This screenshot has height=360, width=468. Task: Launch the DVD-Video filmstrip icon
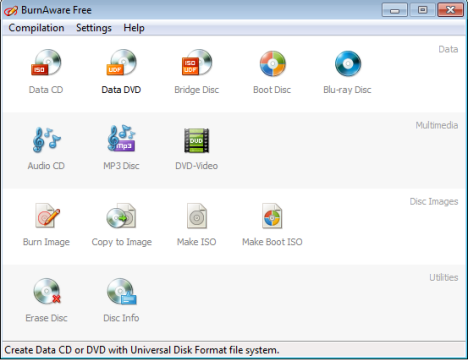pyautogui.click(x=197, y=141)
